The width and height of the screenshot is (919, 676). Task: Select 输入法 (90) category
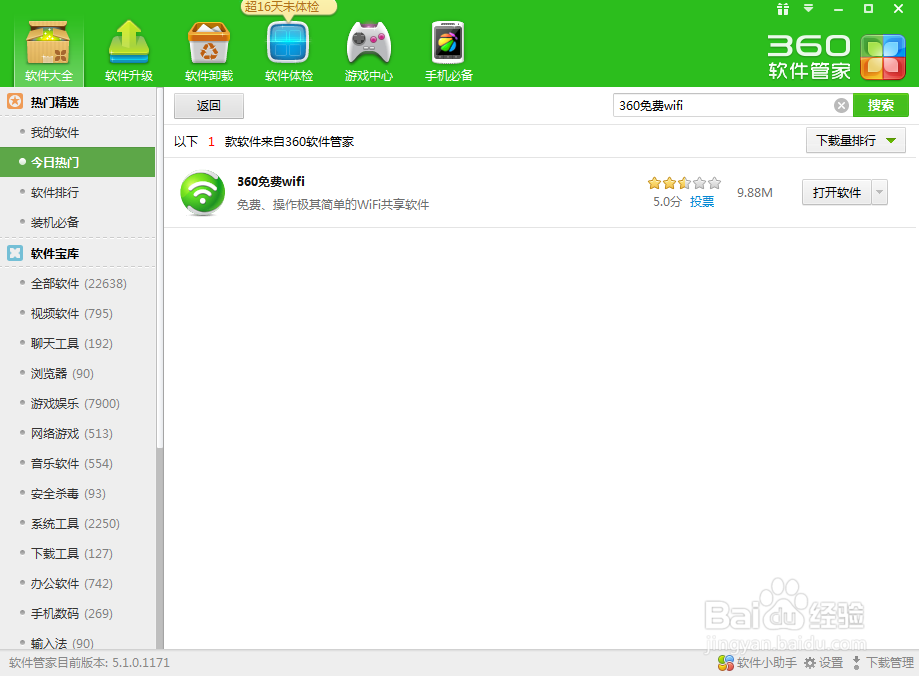click(x=77, y=642)
